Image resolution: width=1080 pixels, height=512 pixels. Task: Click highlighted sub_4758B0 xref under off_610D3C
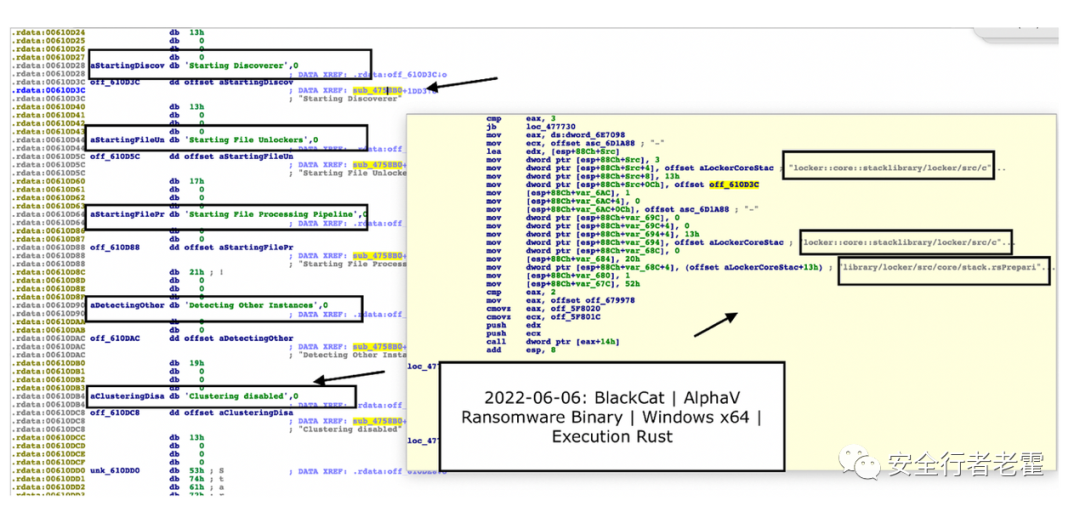point(376,90)
